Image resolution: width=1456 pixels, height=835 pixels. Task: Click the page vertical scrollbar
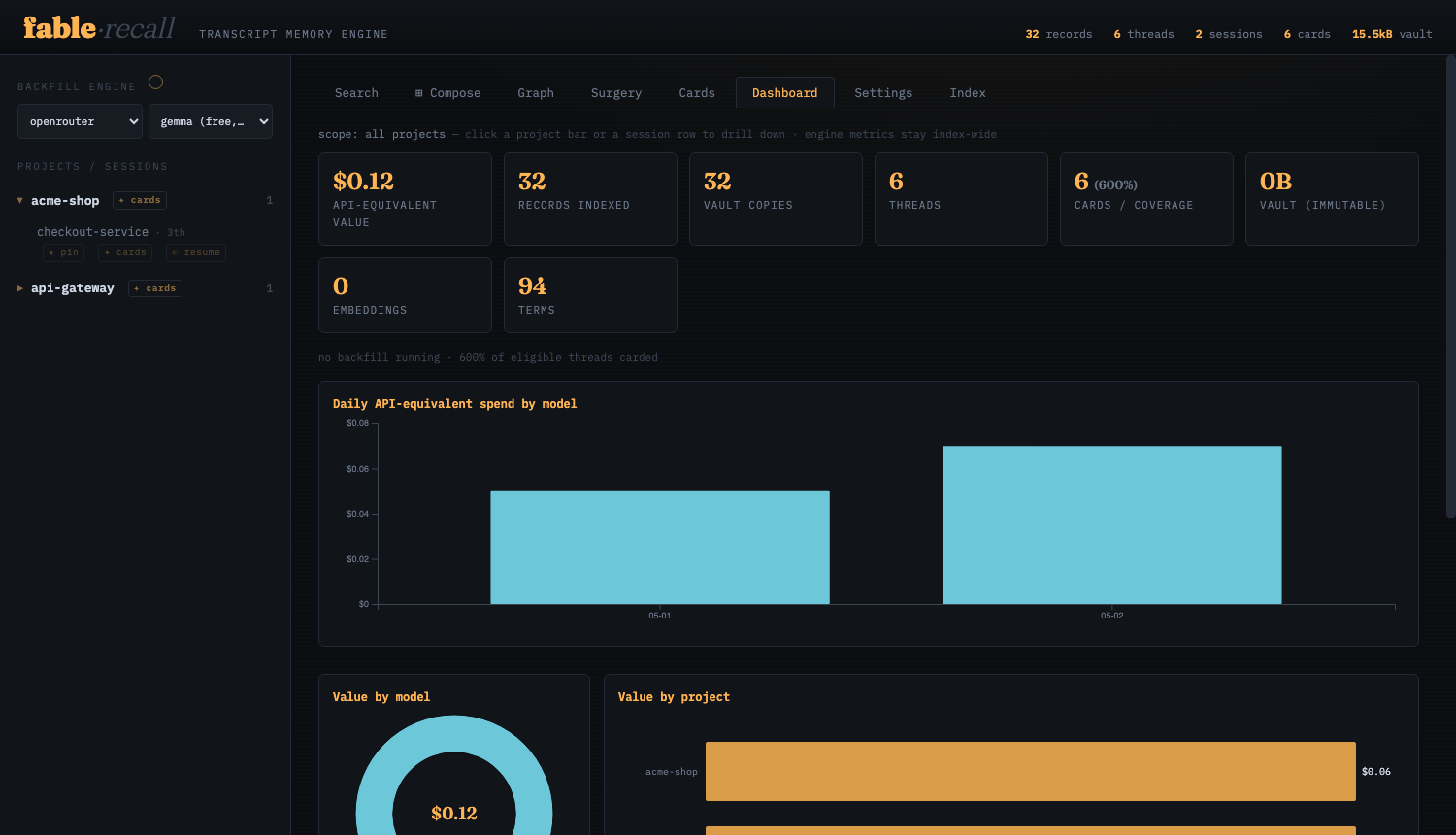click(x=1451, y=286)
